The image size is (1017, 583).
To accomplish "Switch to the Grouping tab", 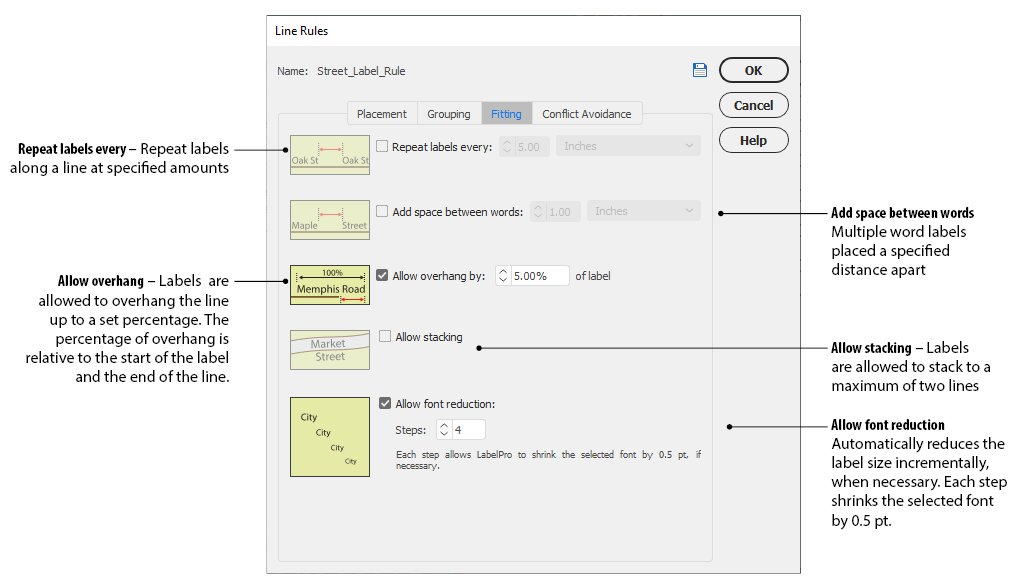I will pyautogui.click(x=448, y=114).
